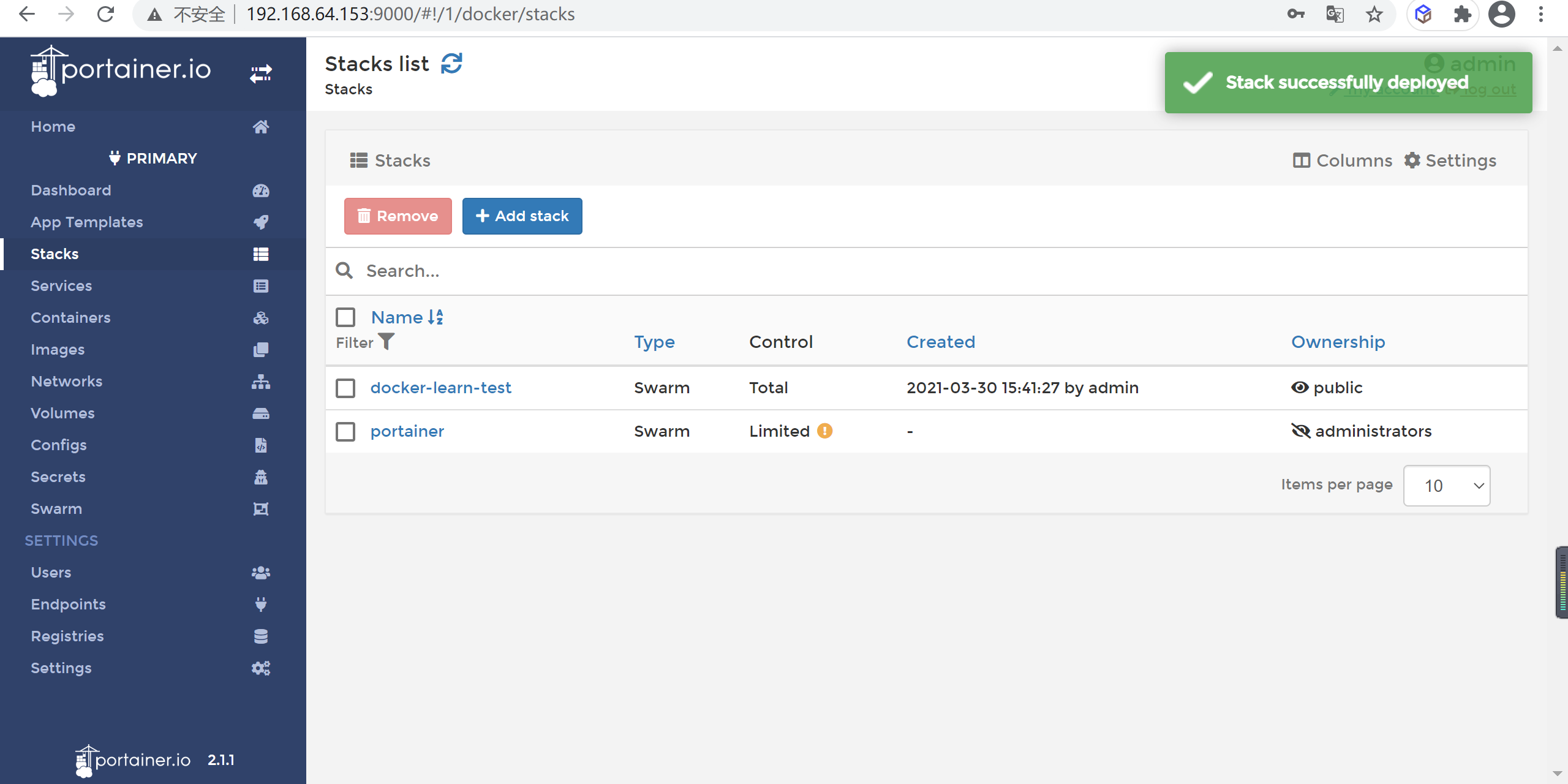Bookmark page with the star icon
The image size is (1568, 784).
(1374, 14)
